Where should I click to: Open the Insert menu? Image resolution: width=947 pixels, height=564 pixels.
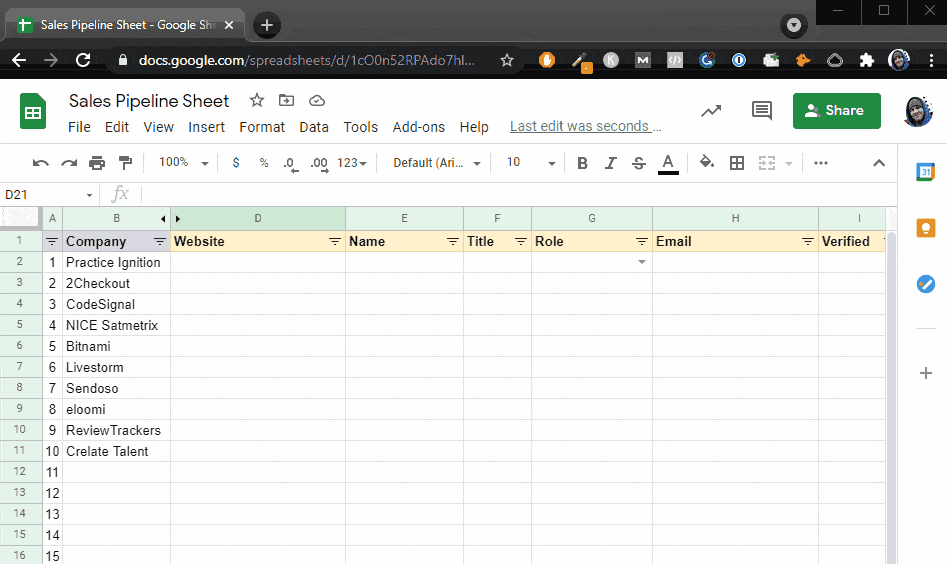(x=206, y=127)
